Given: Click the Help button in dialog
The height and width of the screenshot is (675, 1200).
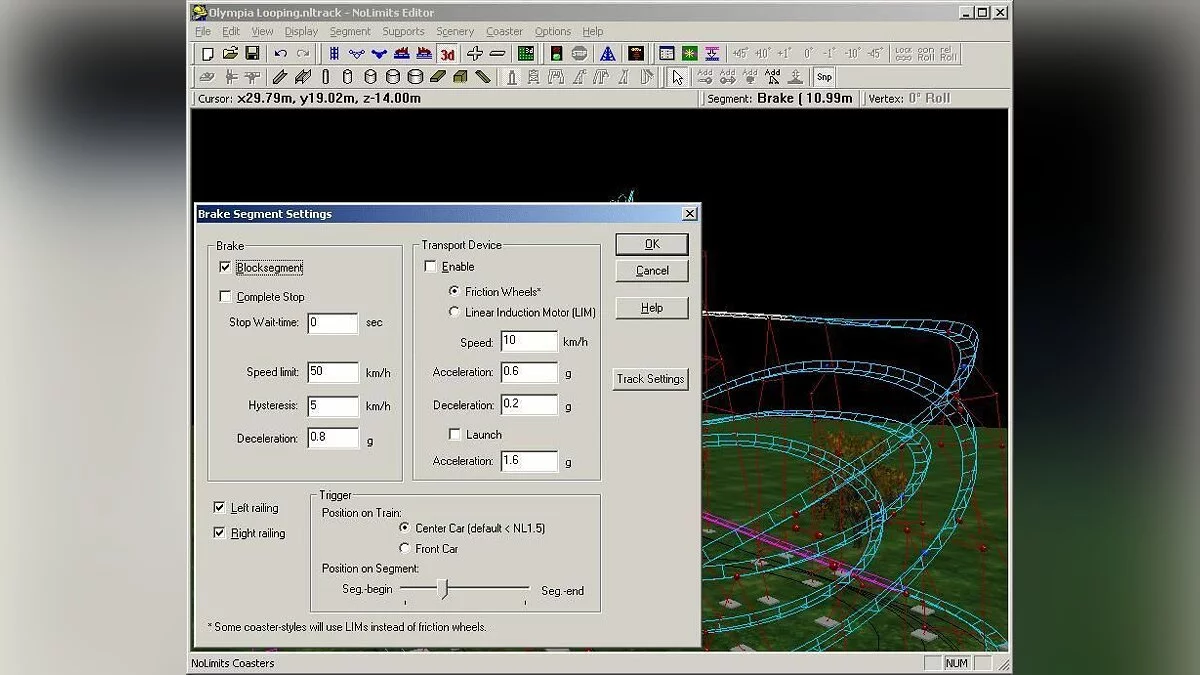Looking at the screenshot, I should point(652,308).
